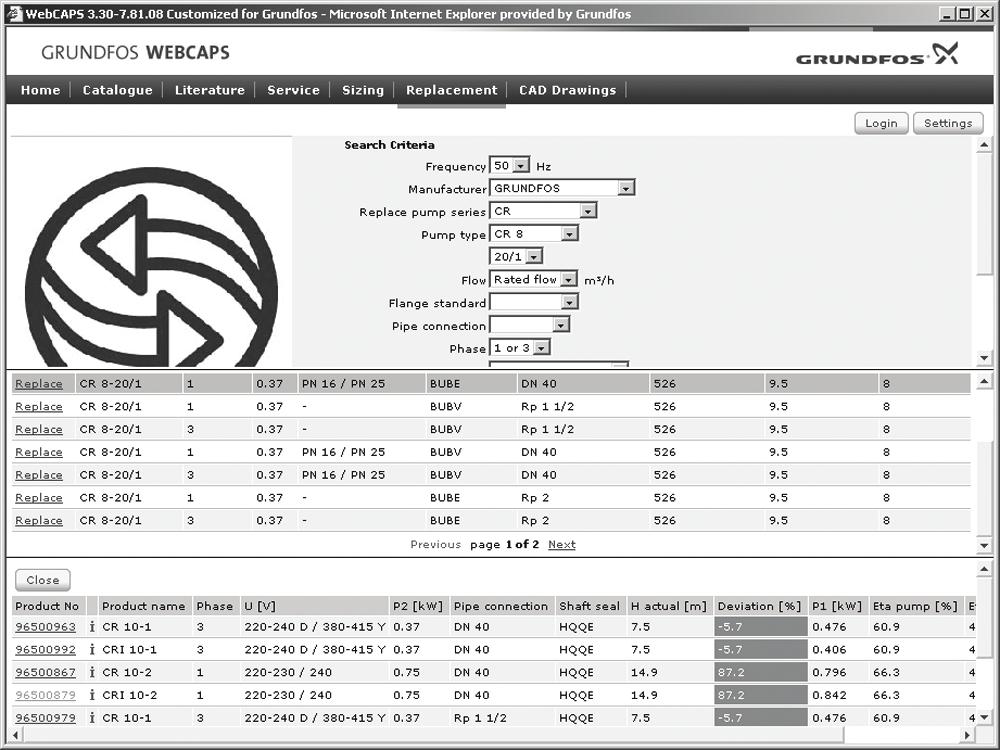
Task: Switch to the Literature section
Action: point(210,90)
